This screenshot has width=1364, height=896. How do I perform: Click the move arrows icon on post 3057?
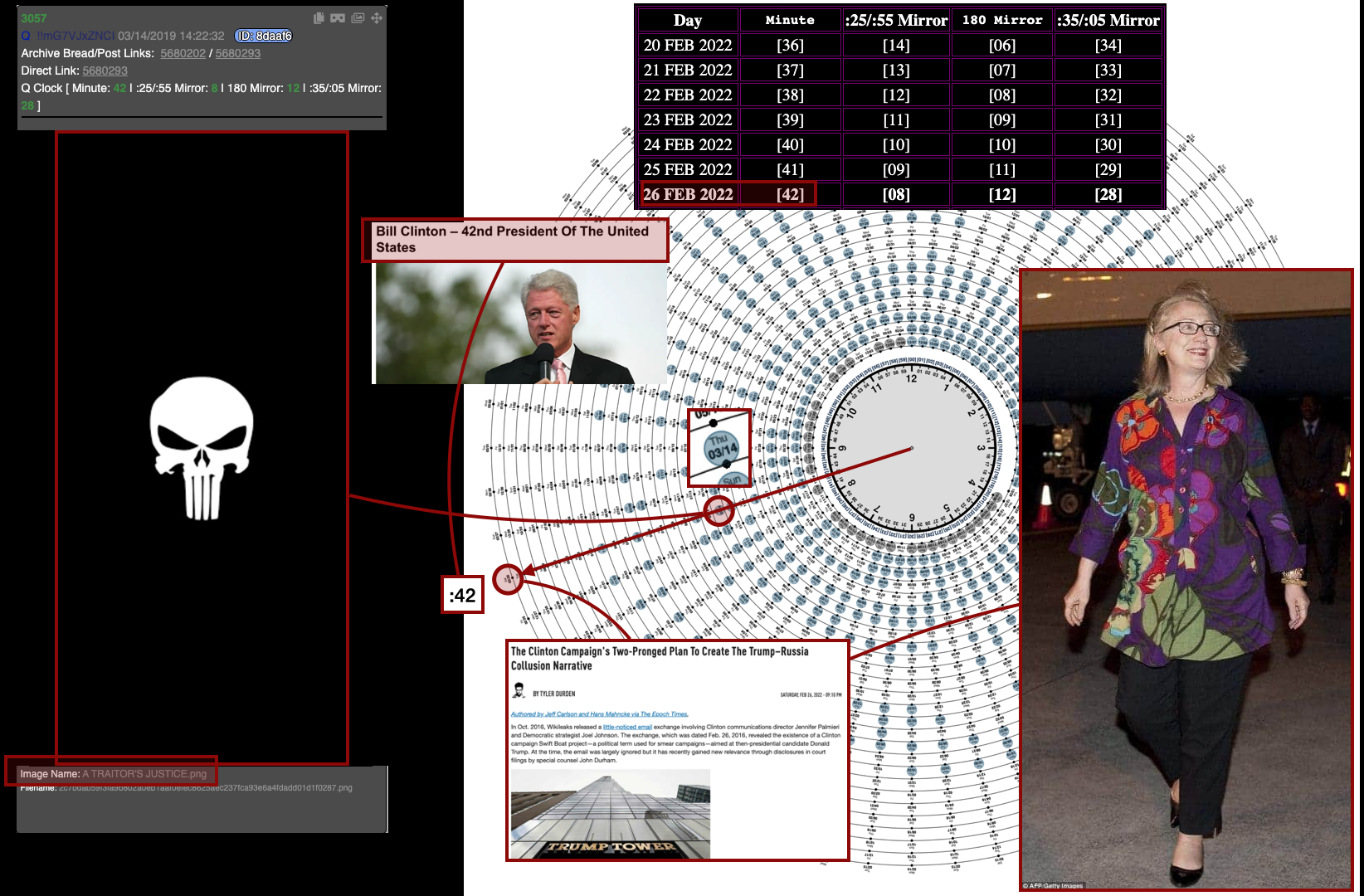[377, 18]
